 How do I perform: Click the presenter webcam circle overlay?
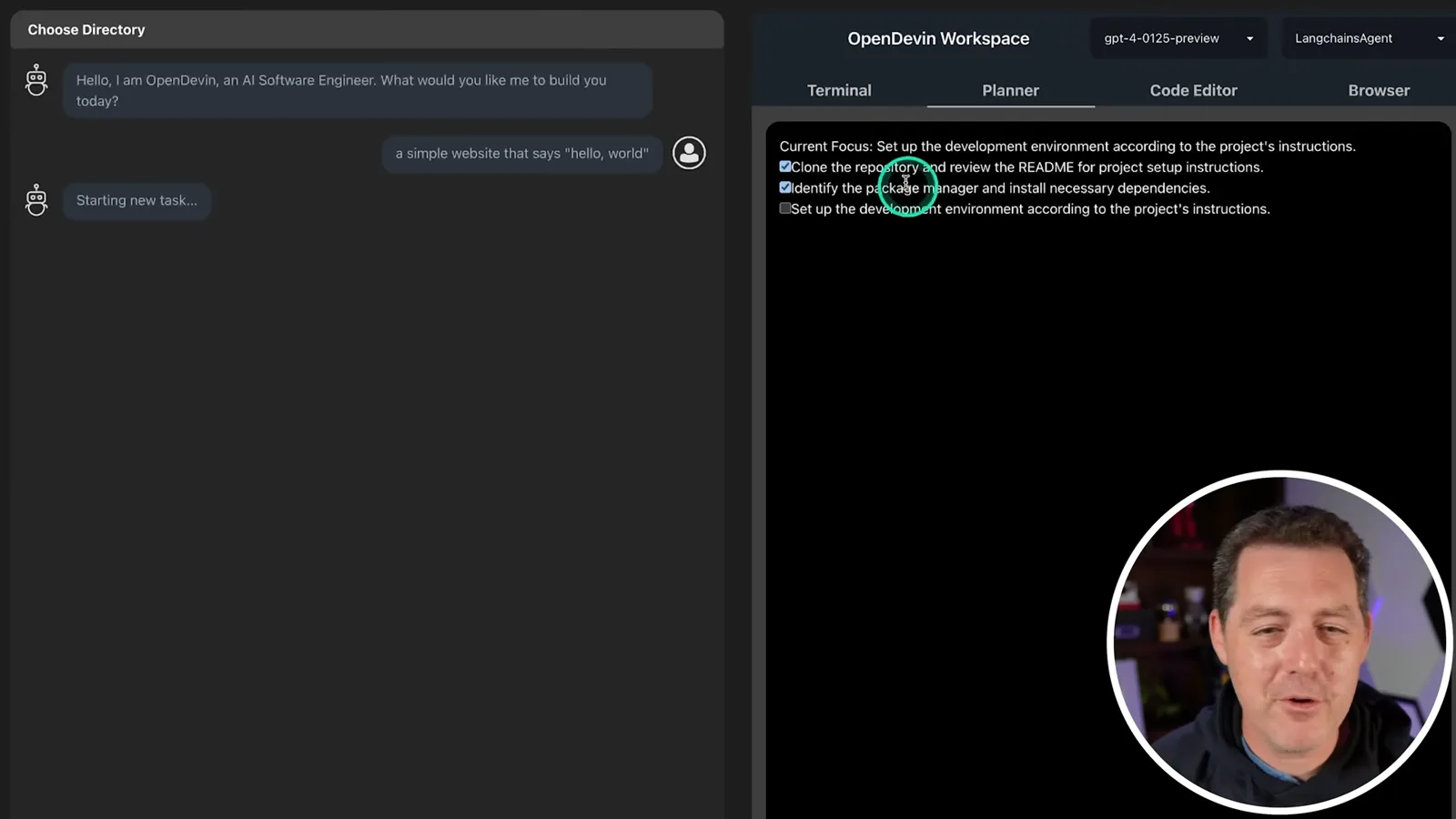pos(1279,641)
